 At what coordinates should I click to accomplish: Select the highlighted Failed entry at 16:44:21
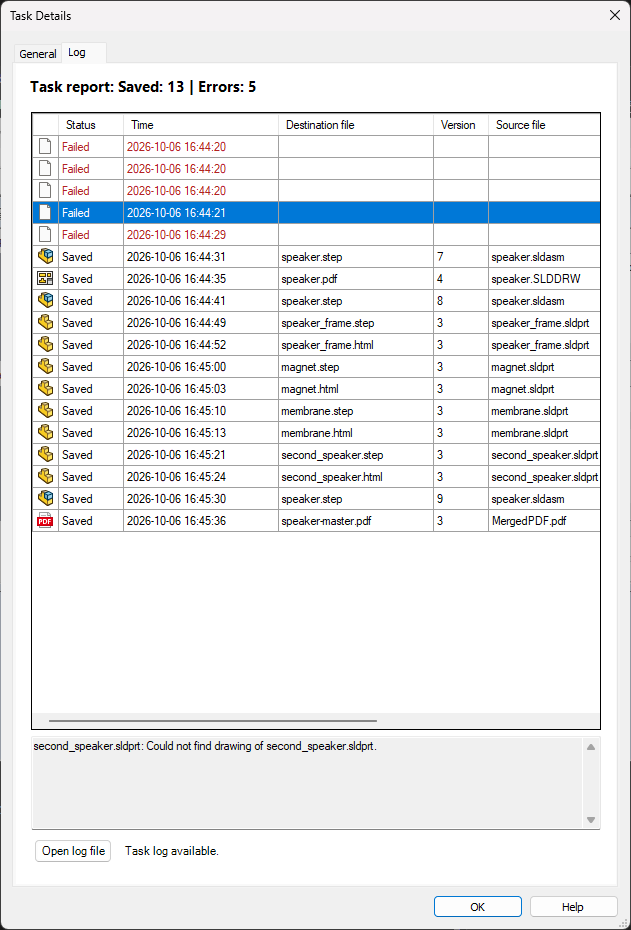click(x=316, y=212)
